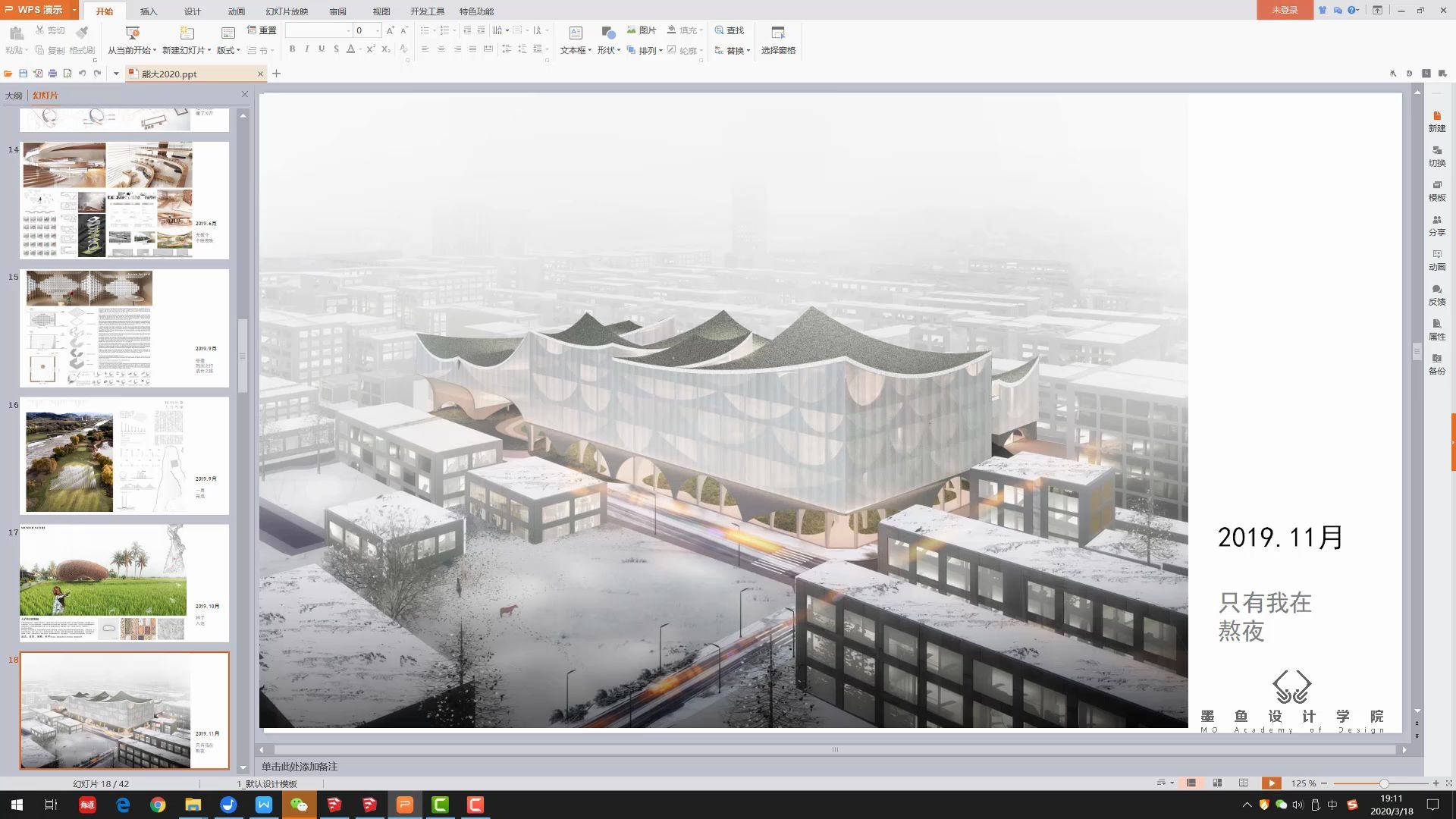Click the Print icon in quick access bar
Screen dimensions: 1456x819
52,74
